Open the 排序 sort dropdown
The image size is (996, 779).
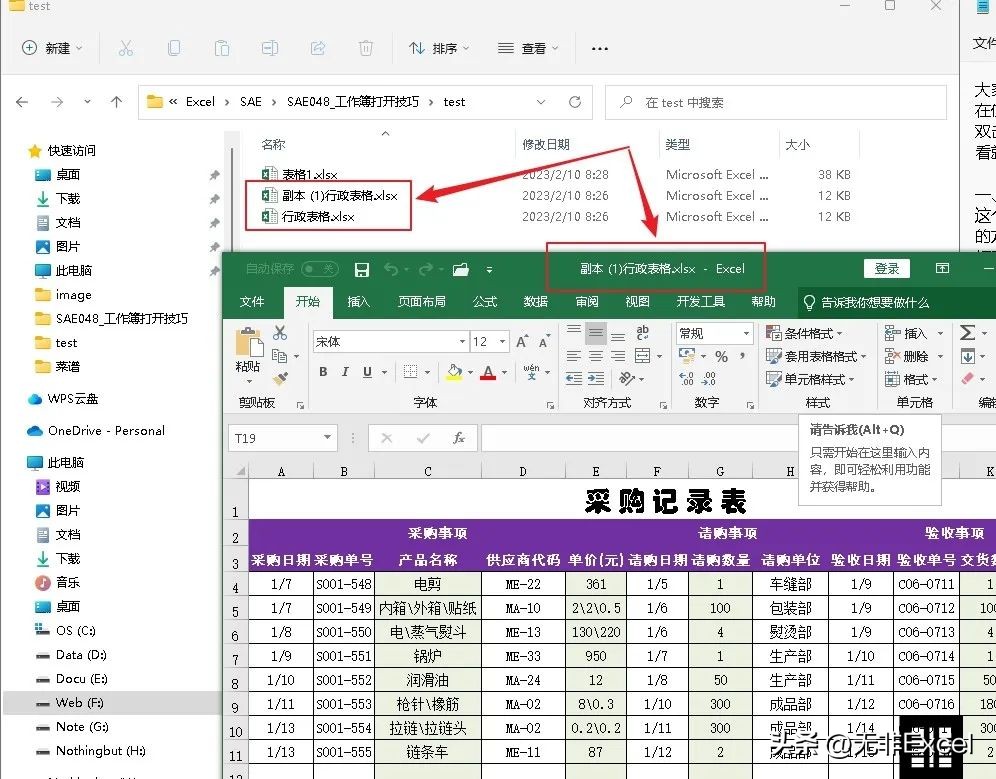(x=439, y=48)
